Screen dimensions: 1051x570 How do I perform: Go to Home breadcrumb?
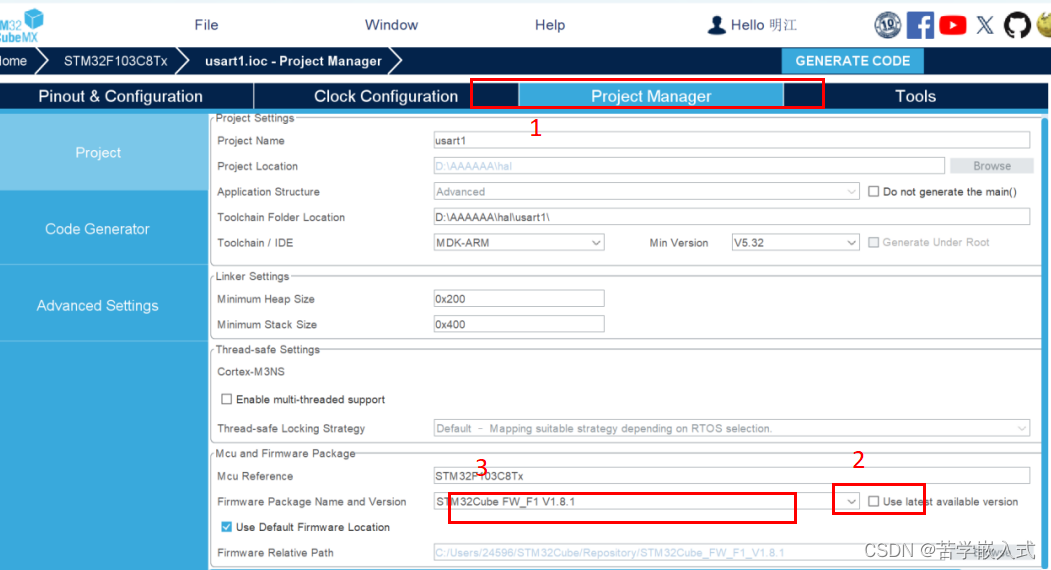pos(13,61)
